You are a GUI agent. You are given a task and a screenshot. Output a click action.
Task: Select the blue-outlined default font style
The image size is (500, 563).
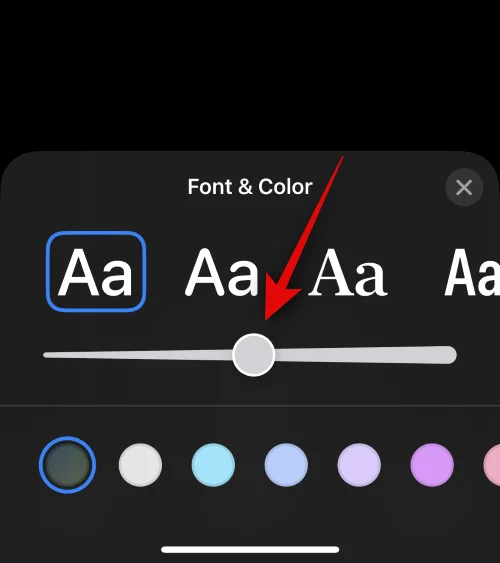(x=96, y=271)
